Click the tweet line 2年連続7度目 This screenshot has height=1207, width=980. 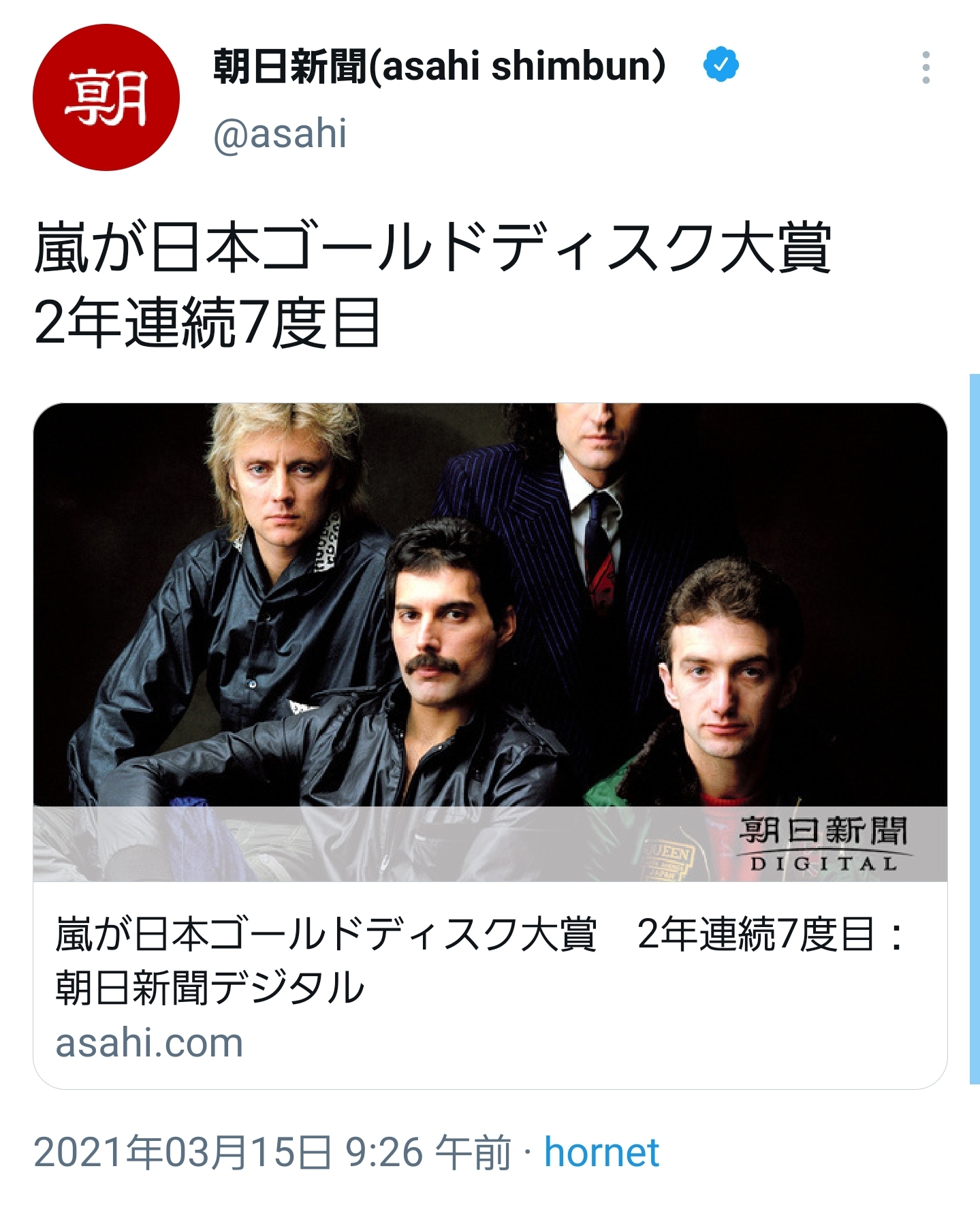tap(207, 323)
